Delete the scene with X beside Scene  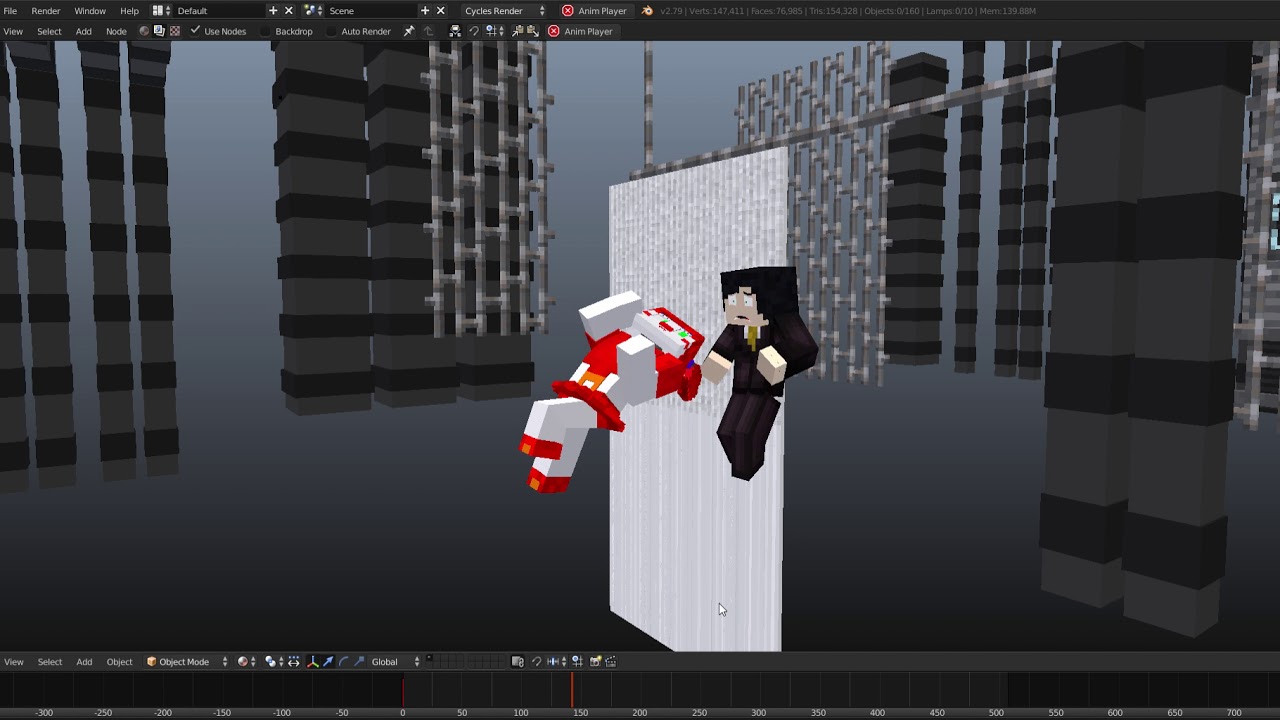pos(440,10)
